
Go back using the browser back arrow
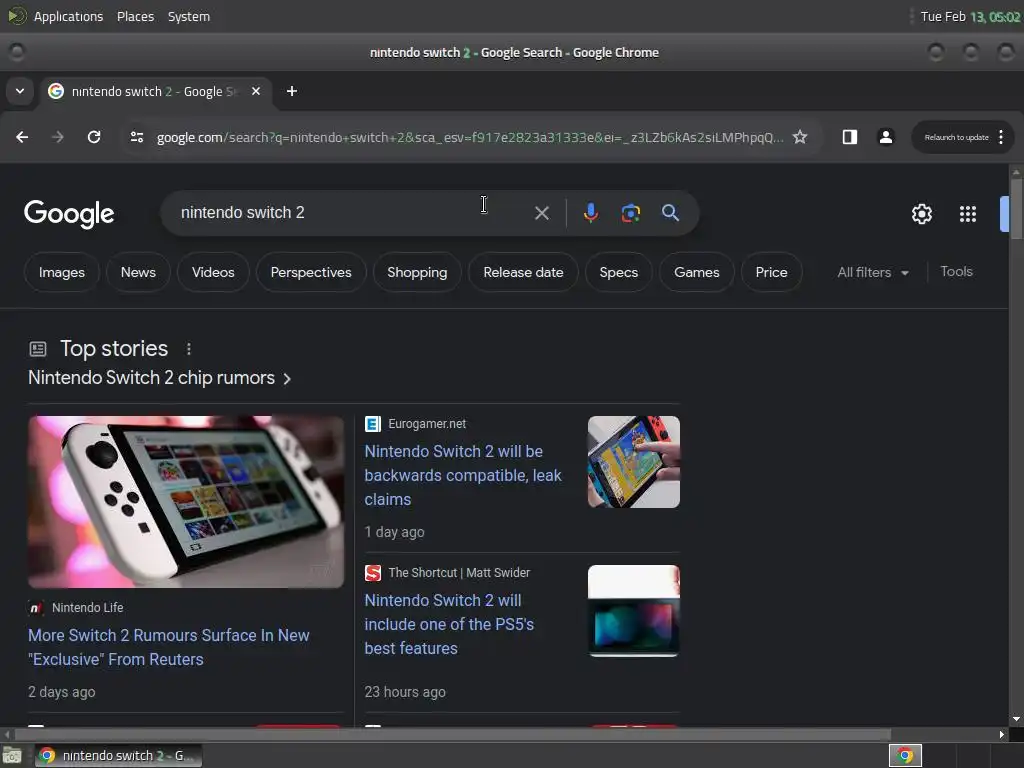click(22, 137)
